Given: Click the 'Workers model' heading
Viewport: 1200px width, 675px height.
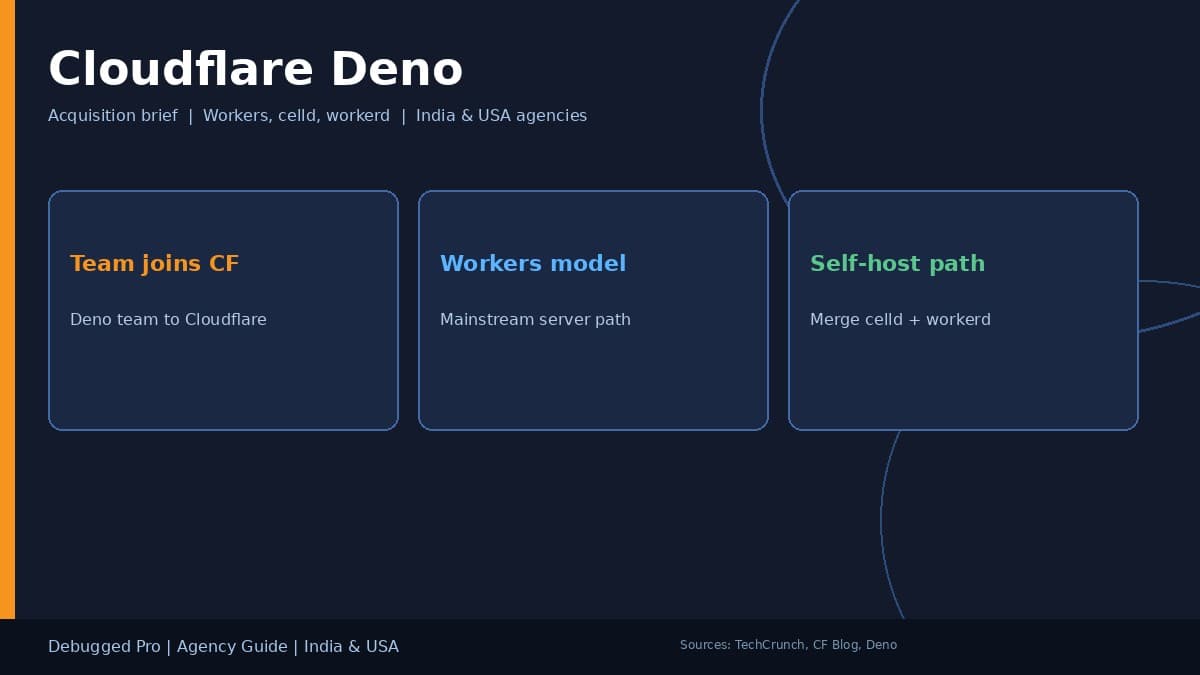Looking at the screenshot, I should tap(533, 263).
